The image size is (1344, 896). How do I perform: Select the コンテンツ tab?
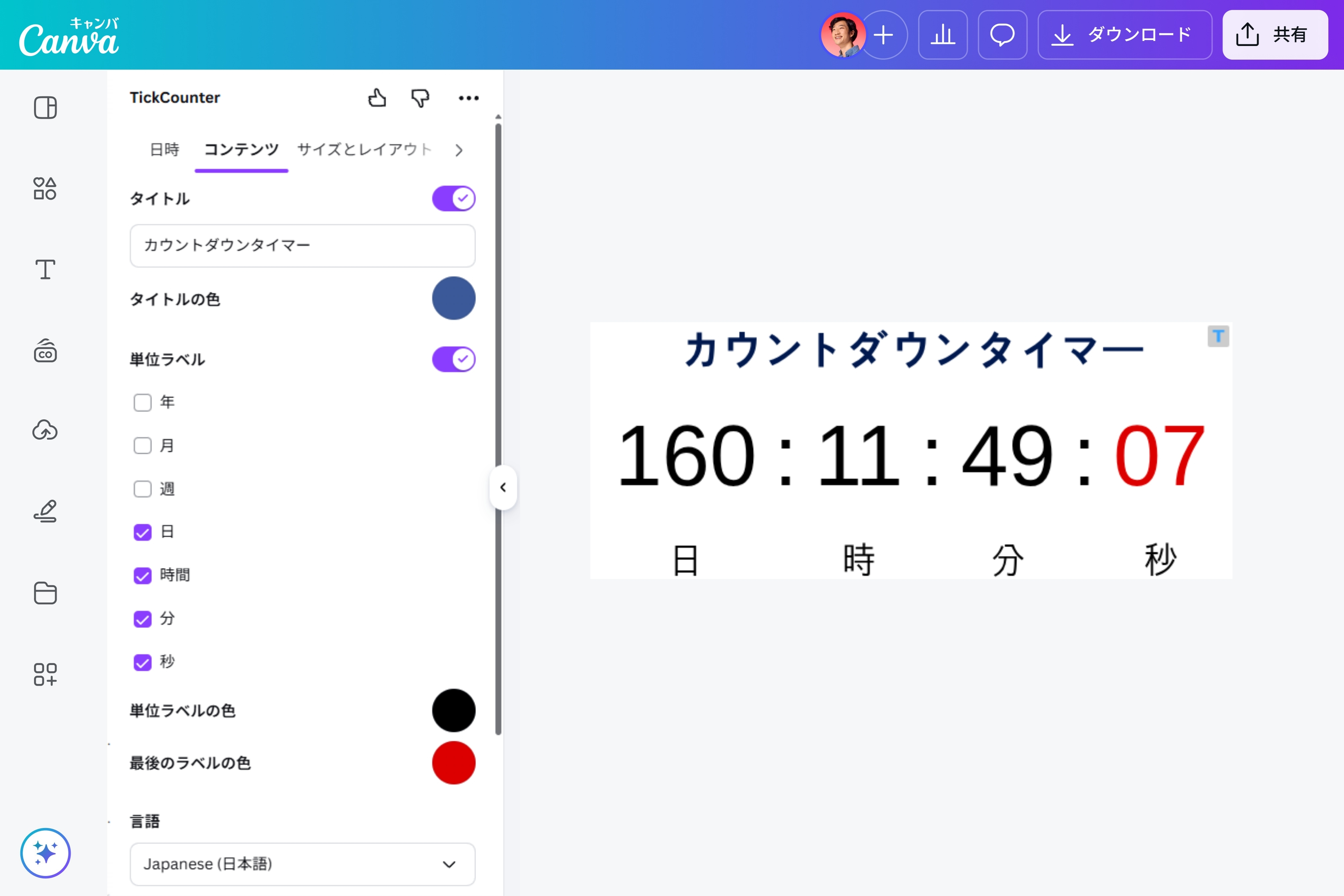(241, 150)
